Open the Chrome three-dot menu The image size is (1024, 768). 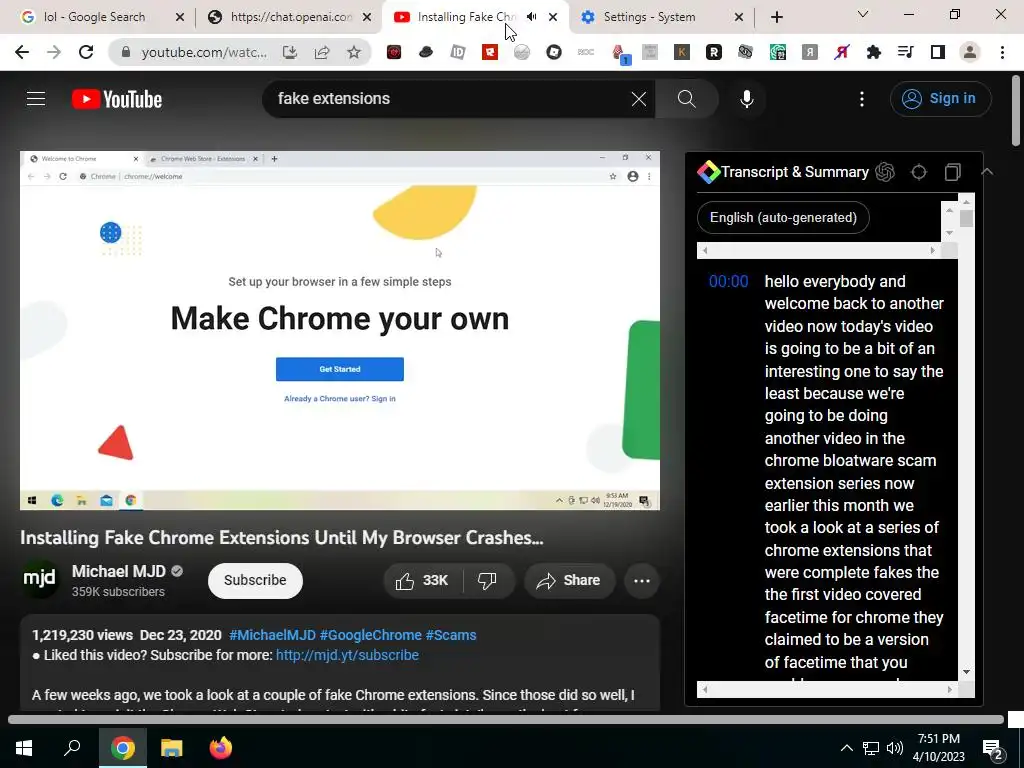(x=1002, y=52)
